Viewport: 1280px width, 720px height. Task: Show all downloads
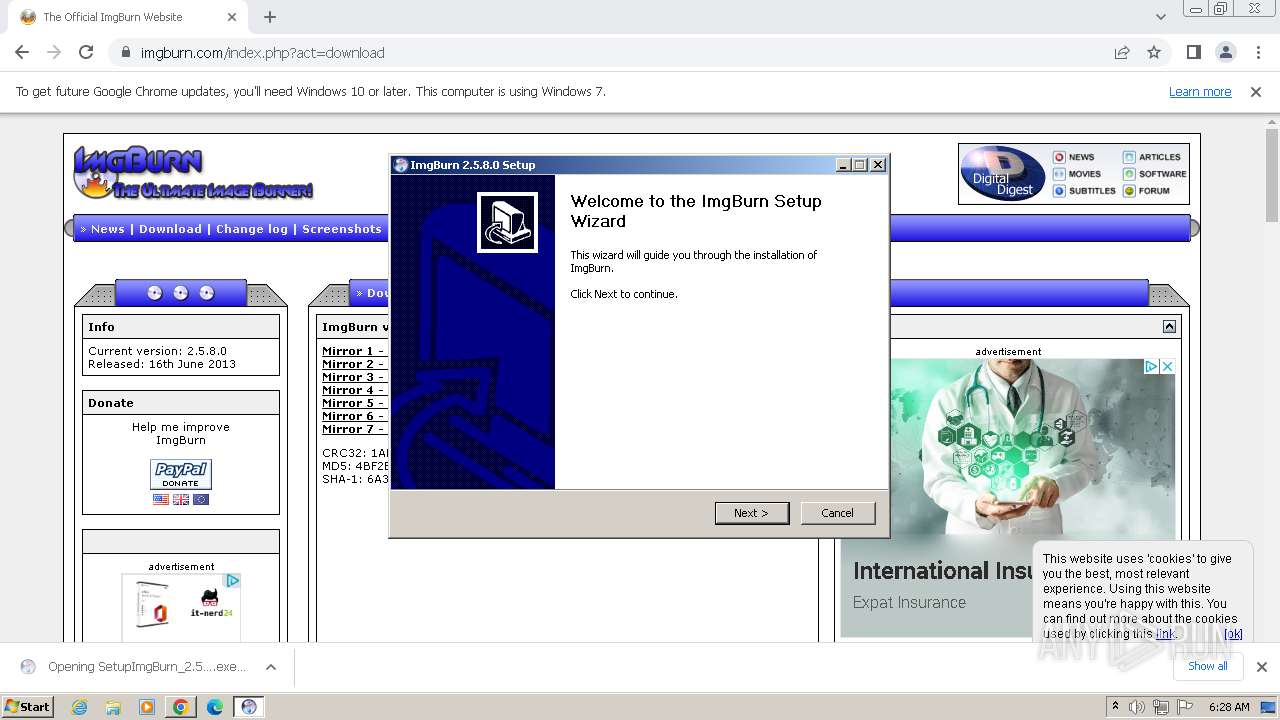pos(1208,667)
